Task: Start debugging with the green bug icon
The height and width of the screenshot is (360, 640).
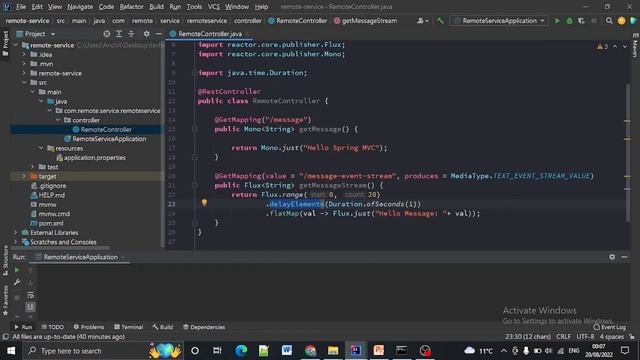Action: [569, 20]
